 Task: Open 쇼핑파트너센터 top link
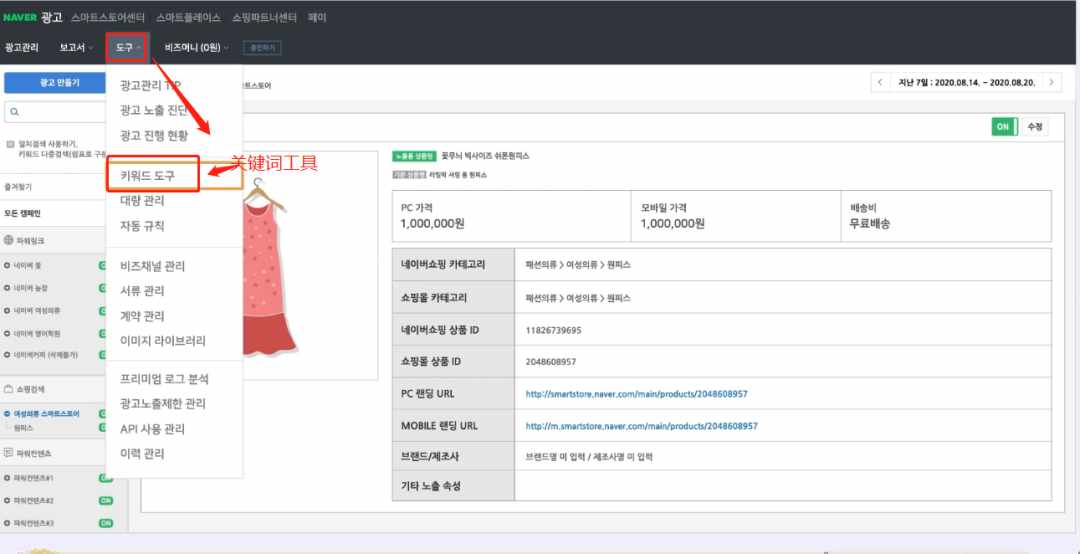264,17
